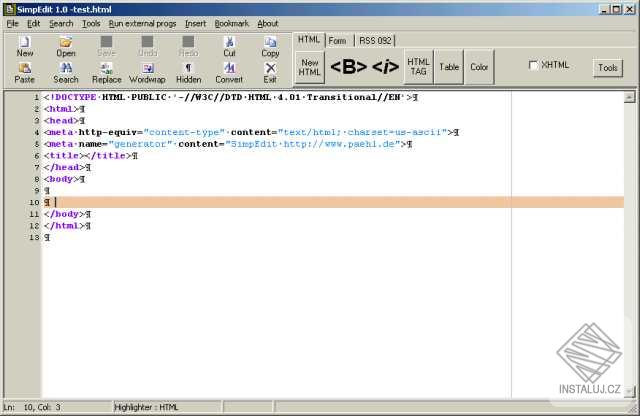Screen dimensions: 640x416
Task: Click the Redo toolbar icon
Action: 188,46
